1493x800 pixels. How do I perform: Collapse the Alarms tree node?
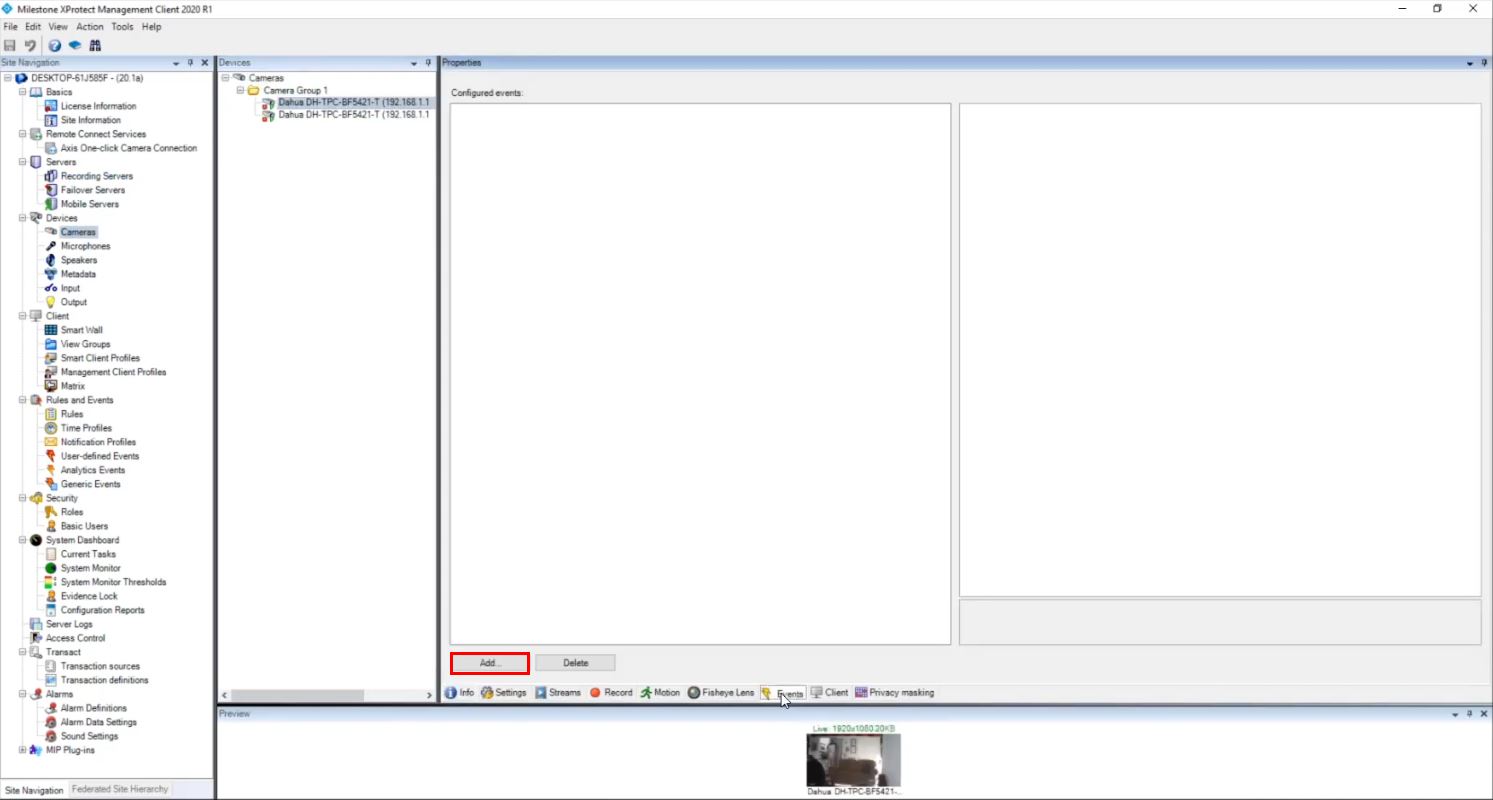click(23, 694)
